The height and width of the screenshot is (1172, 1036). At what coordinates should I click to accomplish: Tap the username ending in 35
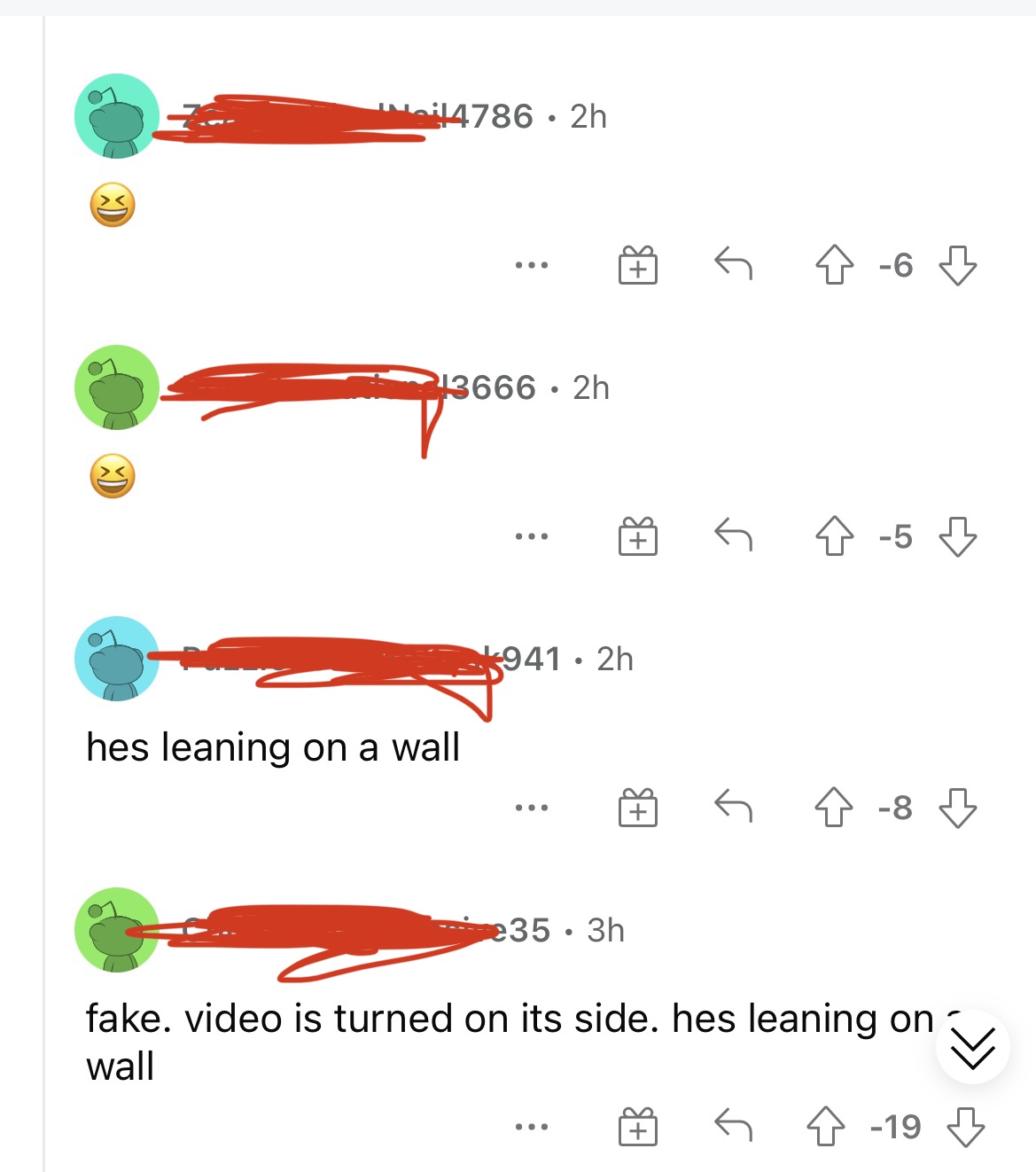click(367, 930)
